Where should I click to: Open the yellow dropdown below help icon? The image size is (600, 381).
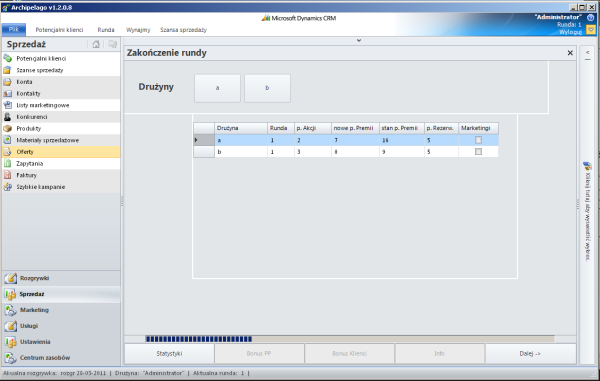[x=591, y=29]
